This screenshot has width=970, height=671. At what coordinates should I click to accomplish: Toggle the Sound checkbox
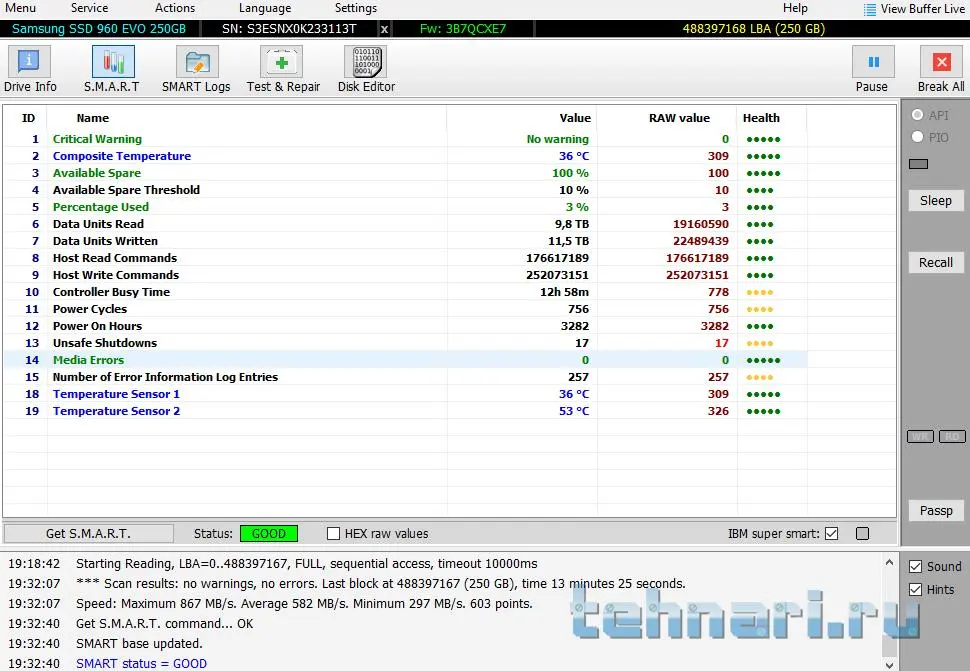pos(916,566)
